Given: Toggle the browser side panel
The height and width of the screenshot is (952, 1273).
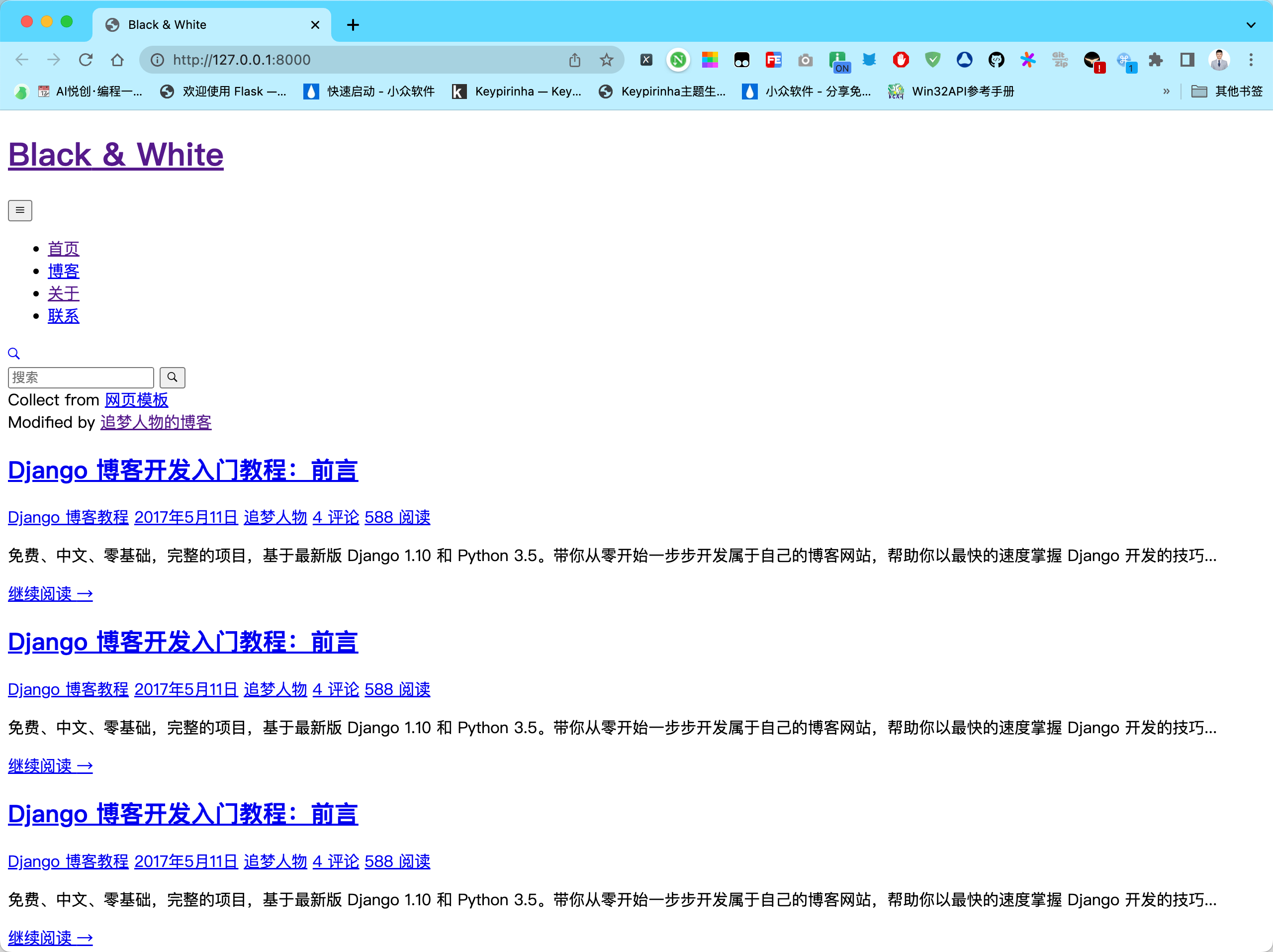Looking at the screenshot, I should coord(1186,60).
